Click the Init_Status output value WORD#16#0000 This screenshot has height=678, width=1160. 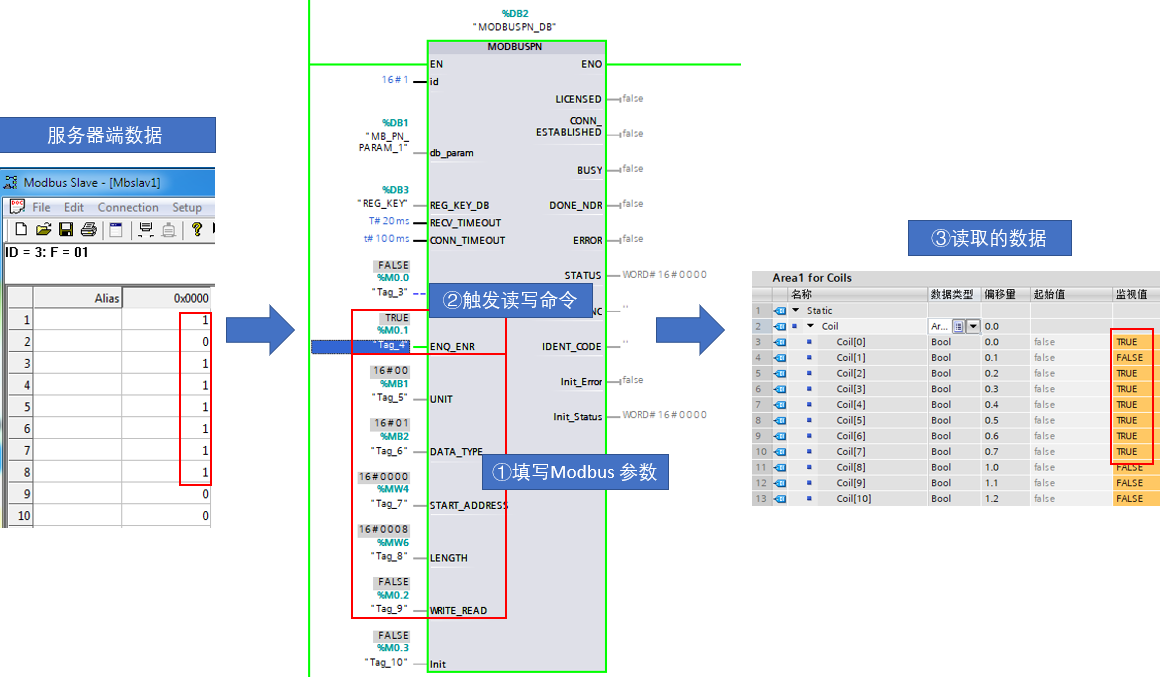pos(664,414)
